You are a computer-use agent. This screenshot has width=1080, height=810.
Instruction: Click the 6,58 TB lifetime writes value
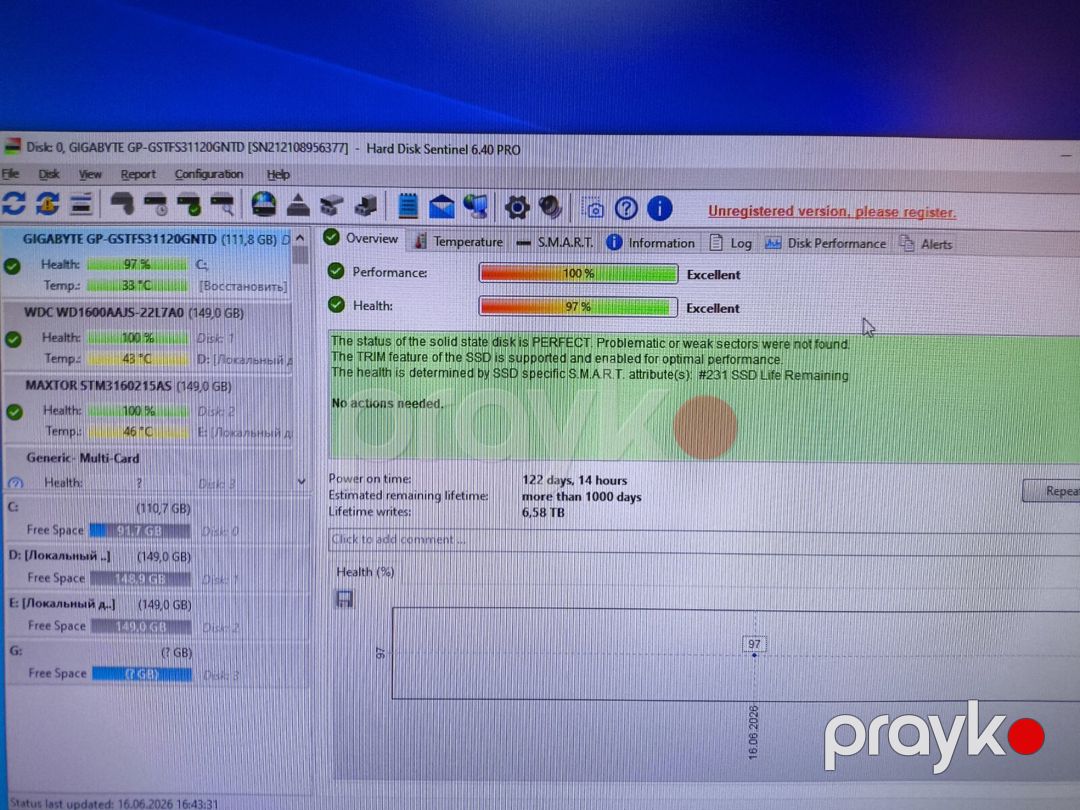point(543,512)
